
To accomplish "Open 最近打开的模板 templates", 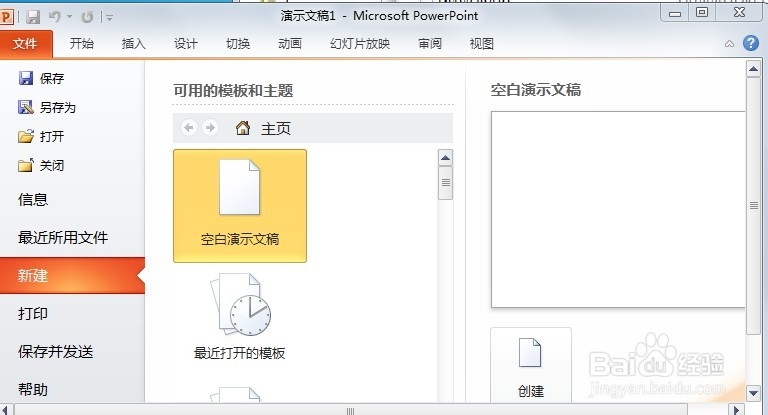I will point(240,317).
